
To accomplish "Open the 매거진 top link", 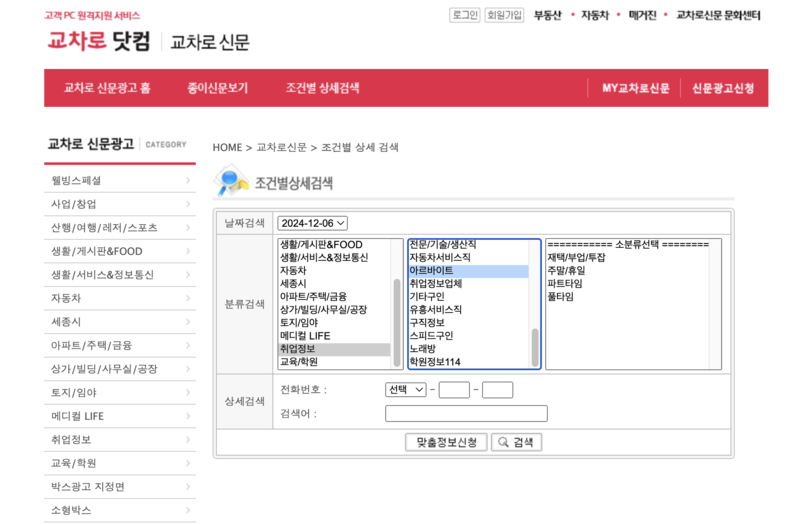I will pos(642,15).
